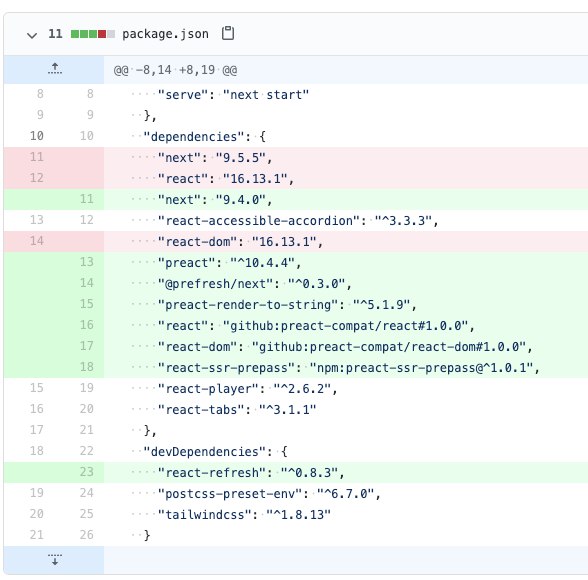This screenshot has width=588, height=580.
Task: Click the package.json file name
Action: [165, 34]
